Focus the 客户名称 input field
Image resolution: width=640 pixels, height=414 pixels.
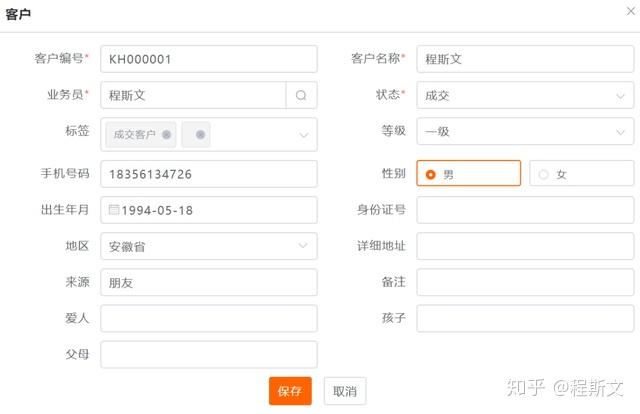click(x=525, y=59)
